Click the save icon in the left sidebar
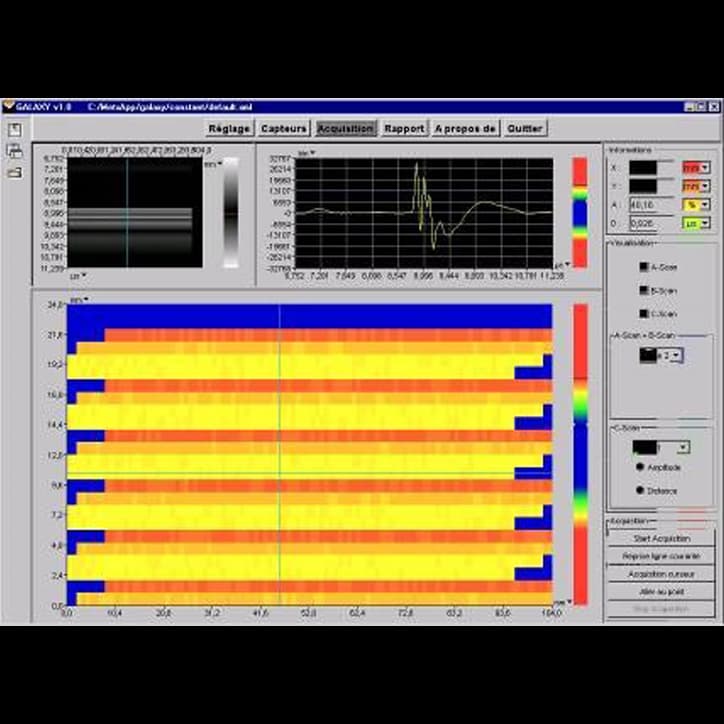Screen dimensions: 724x724 [x=15, y=130]
